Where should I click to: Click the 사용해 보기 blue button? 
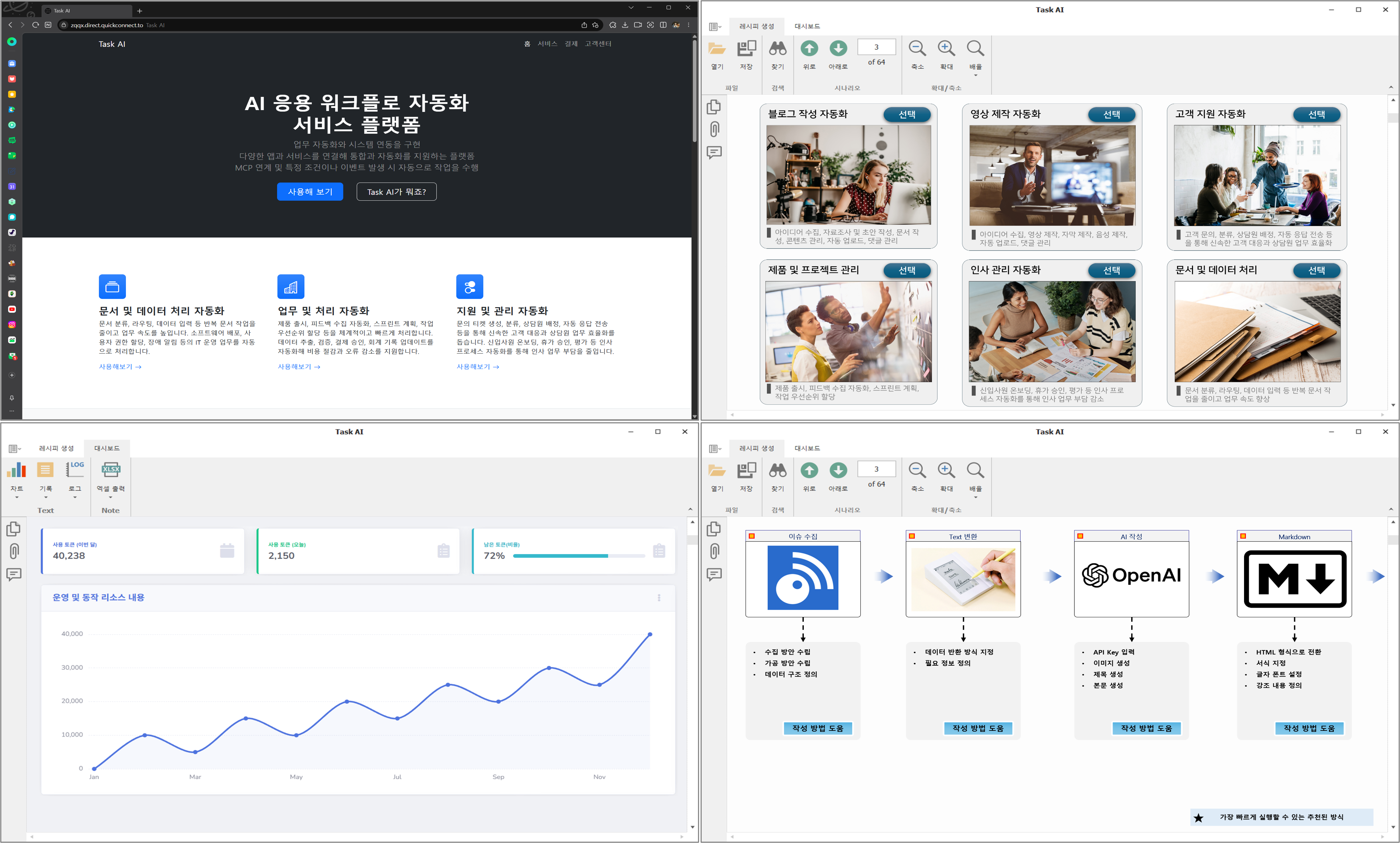click(310, 192)
